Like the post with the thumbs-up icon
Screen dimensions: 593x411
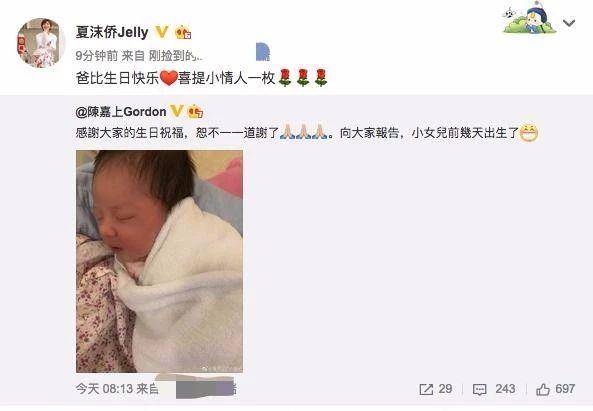click(543, 389)
